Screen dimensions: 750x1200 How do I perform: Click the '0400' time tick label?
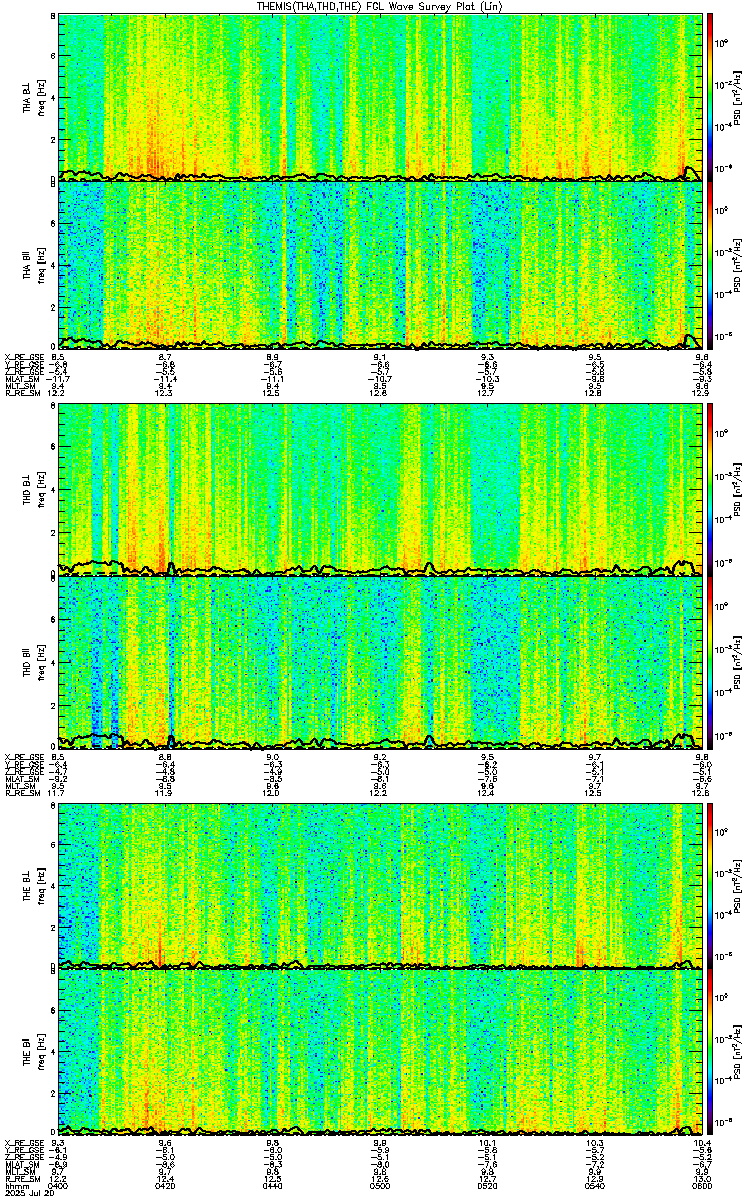click(59, 1184)
